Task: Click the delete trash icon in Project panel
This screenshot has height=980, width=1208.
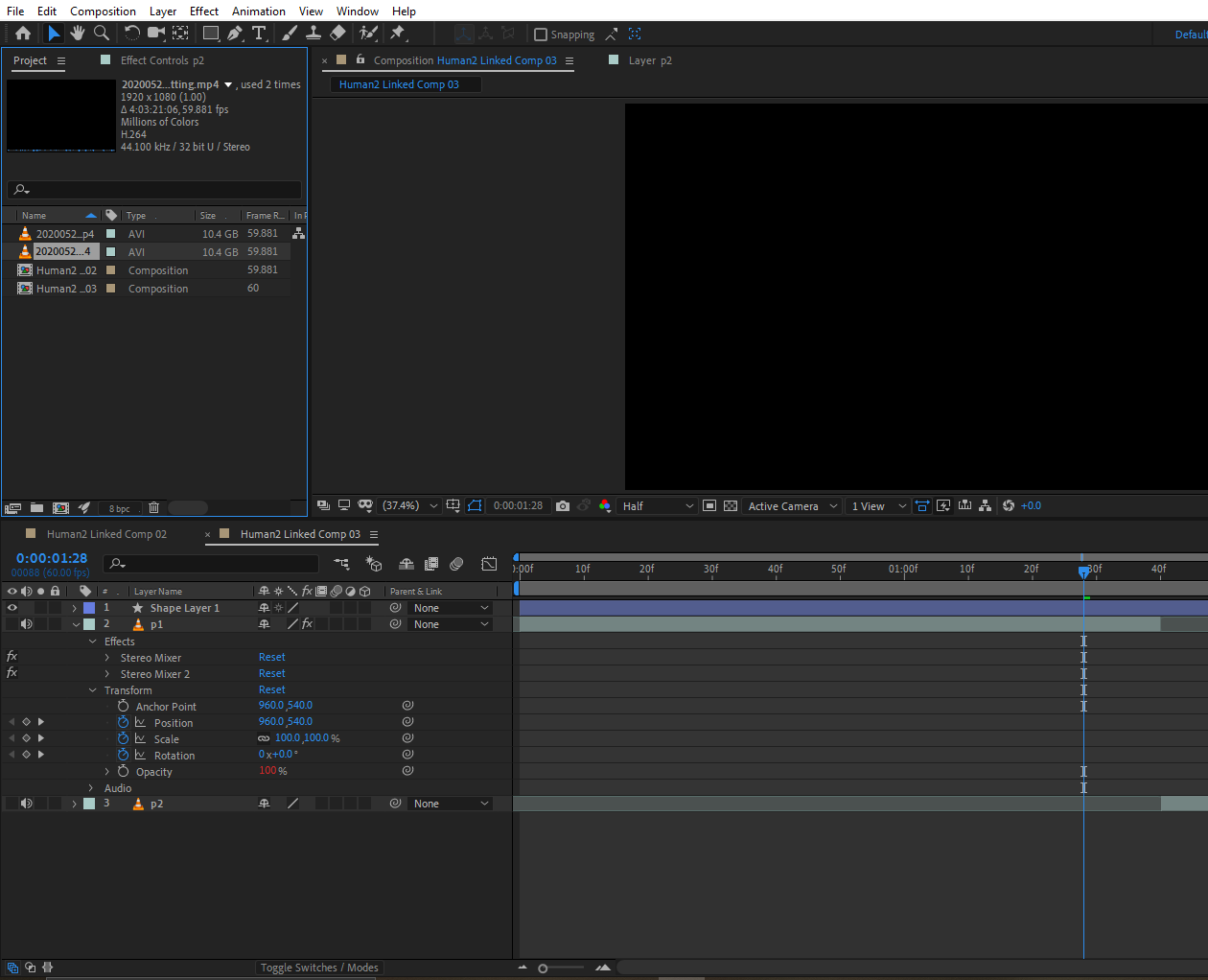Action: coord(153,508)
